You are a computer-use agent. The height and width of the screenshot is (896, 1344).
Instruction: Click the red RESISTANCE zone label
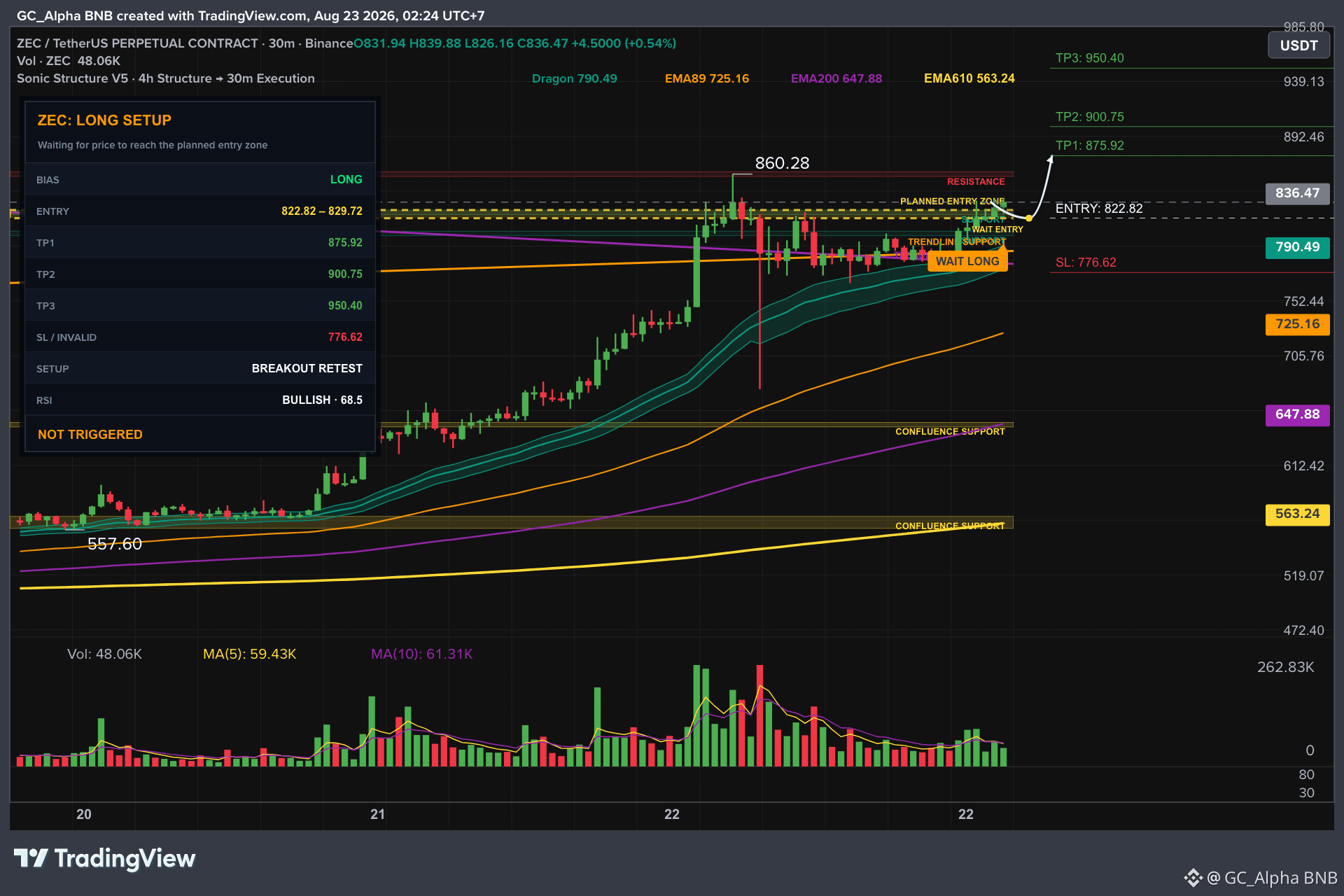pos(976,182)
